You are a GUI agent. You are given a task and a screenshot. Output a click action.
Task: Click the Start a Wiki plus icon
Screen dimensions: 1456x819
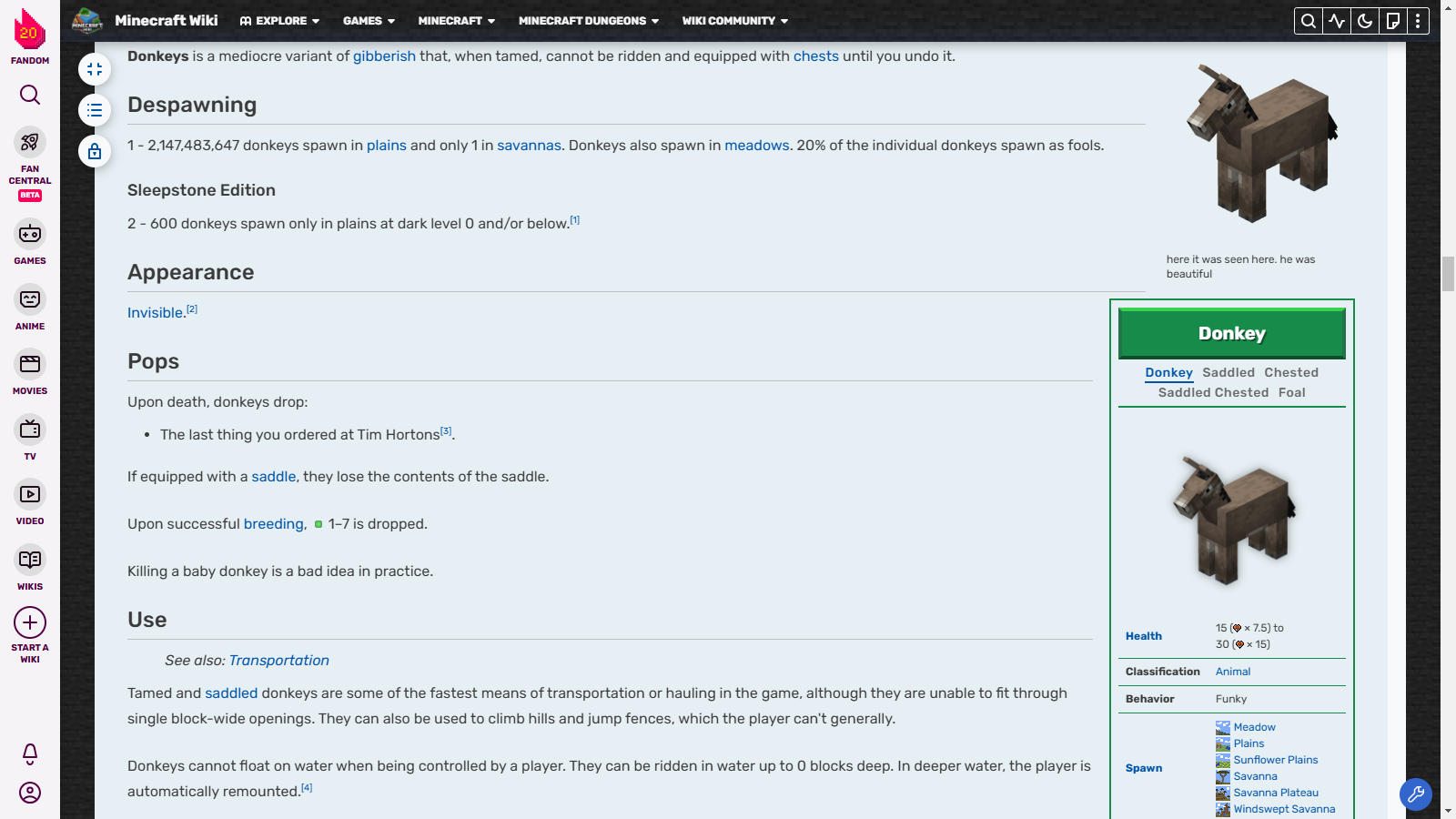click(x=30, y=622)
